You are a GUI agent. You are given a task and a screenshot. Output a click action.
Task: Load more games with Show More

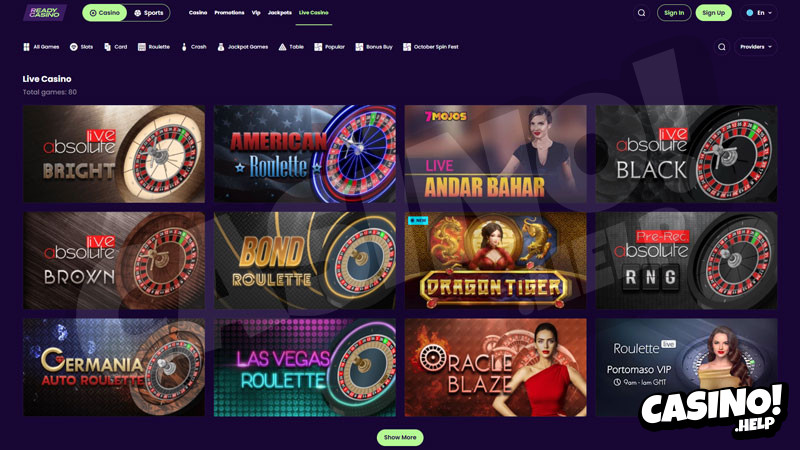pyautogui.click(x=400, y=437)
